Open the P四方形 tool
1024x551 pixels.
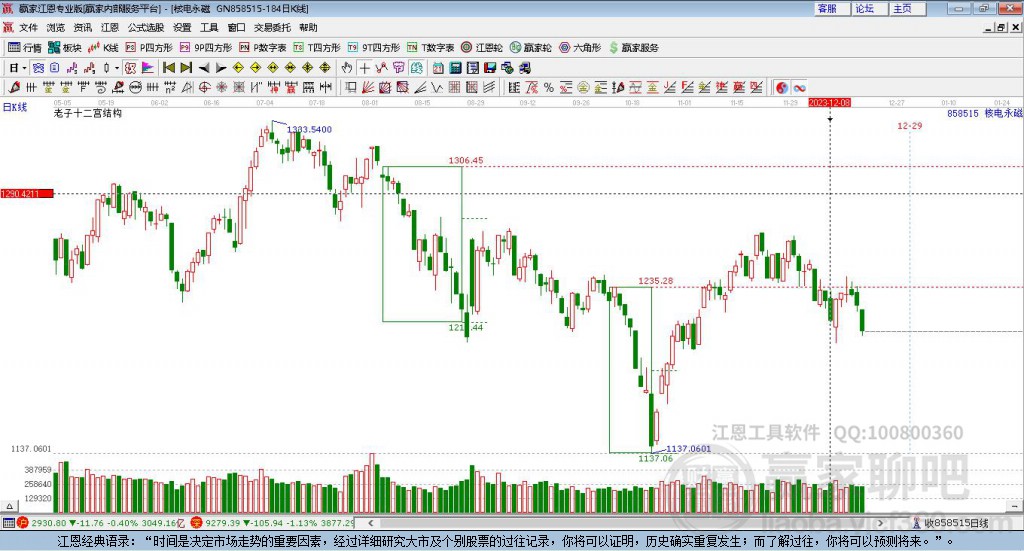click(149, 48)
